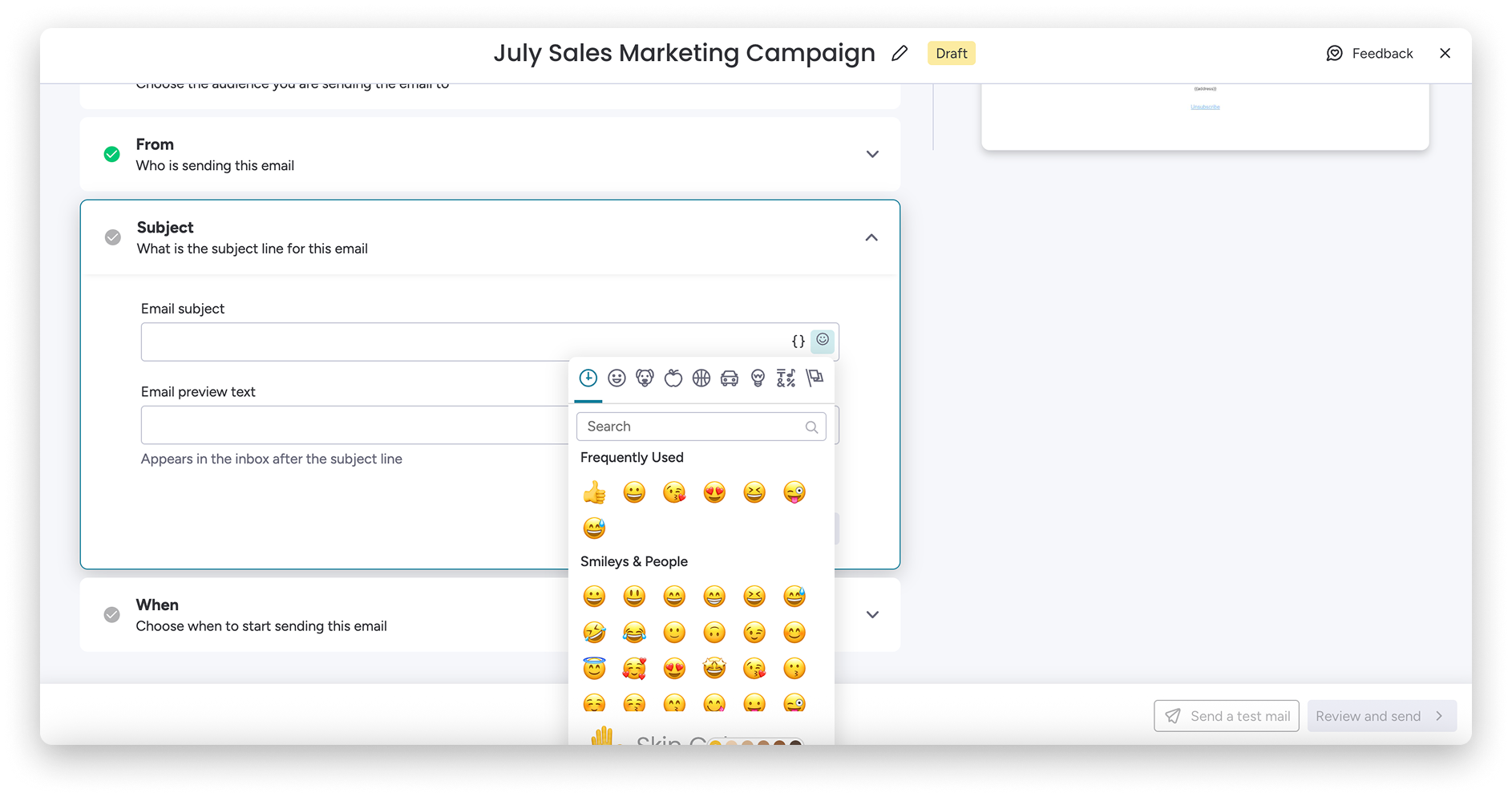Click the campaign title July Sales Marketing Campaign
Viewport: 1512px width, 797px height.
685,53
